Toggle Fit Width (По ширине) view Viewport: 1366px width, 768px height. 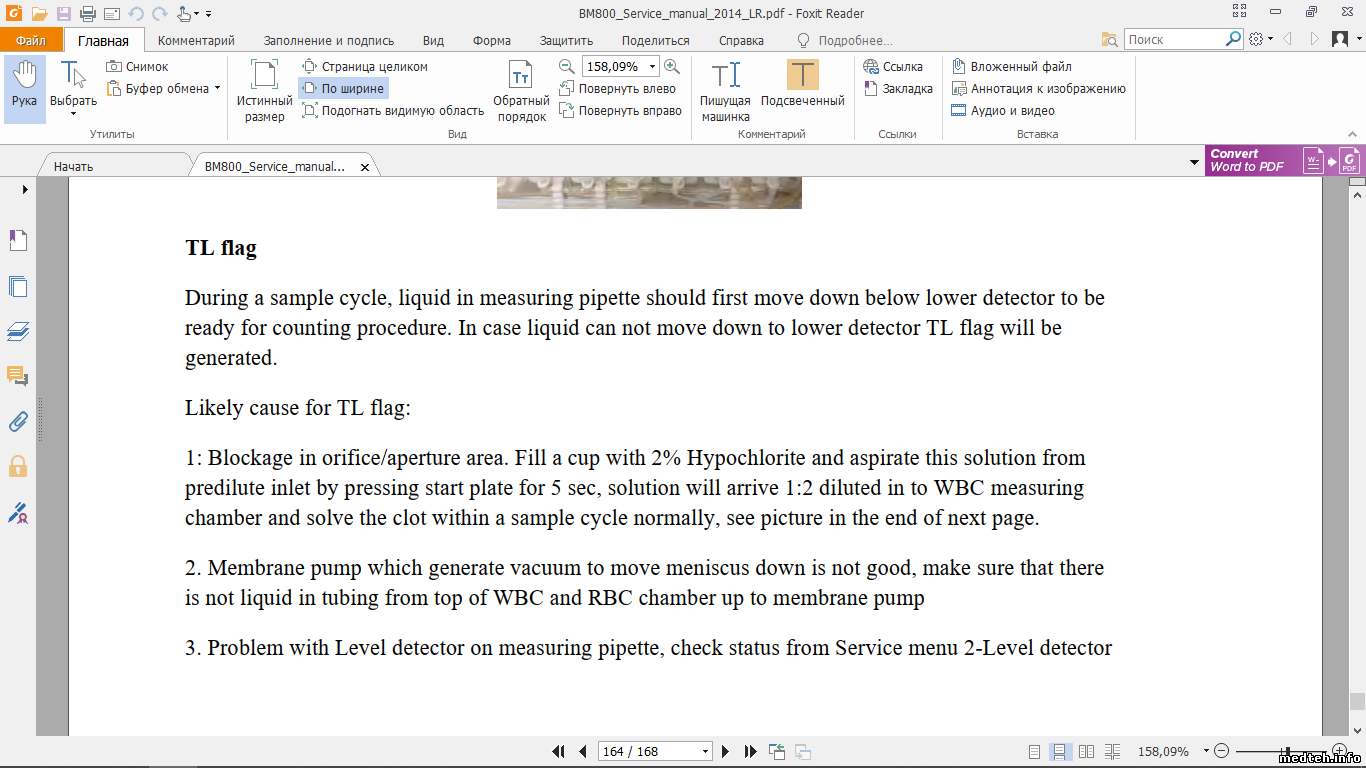343,89
